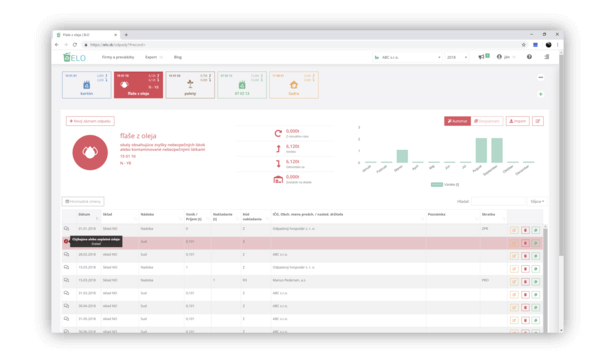Image resolution: width=615 pixels, height=363 pixels.
Task: Add new waste card with green plus
Action: 540,94
